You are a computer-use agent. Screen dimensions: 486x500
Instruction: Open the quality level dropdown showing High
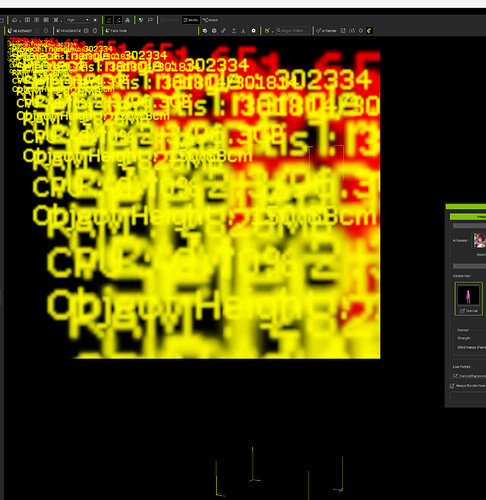coord(78,20)
